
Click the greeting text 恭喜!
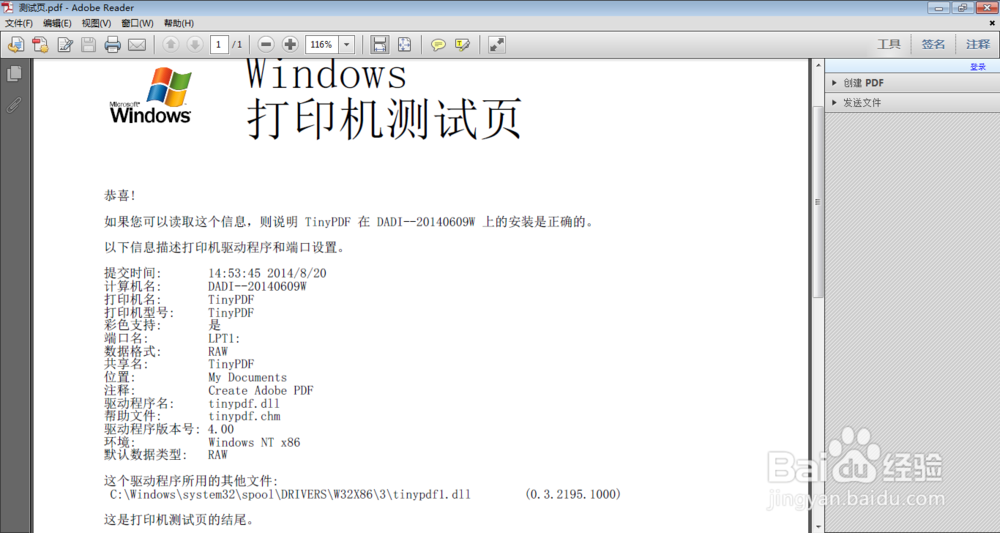click(120, 196)
